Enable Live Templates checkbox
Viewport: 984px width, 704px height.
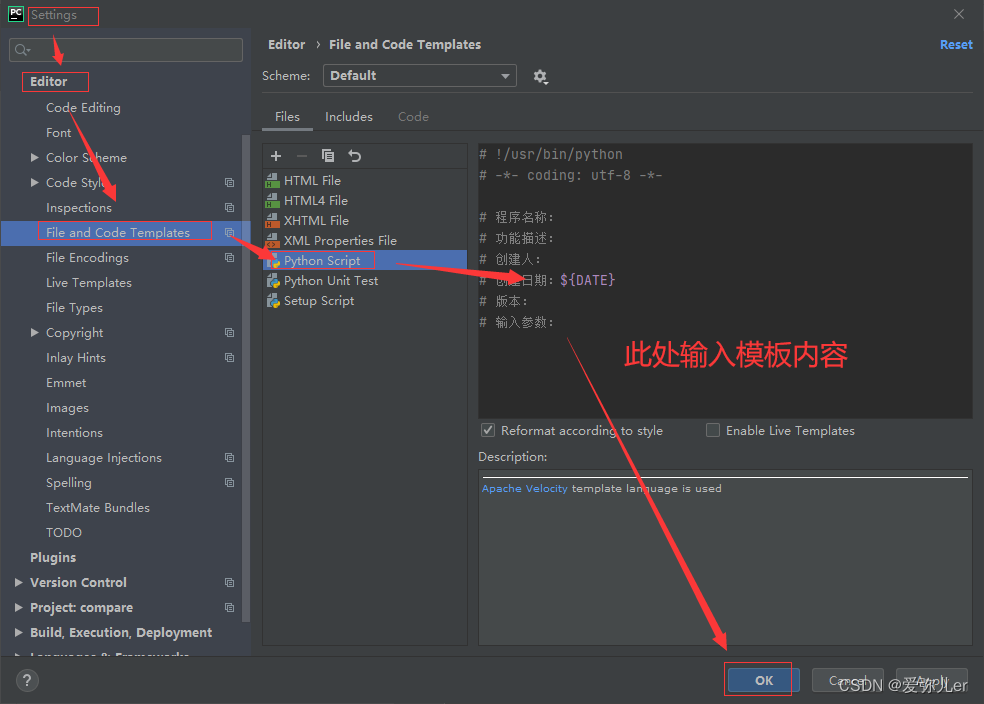coord(713,430)
